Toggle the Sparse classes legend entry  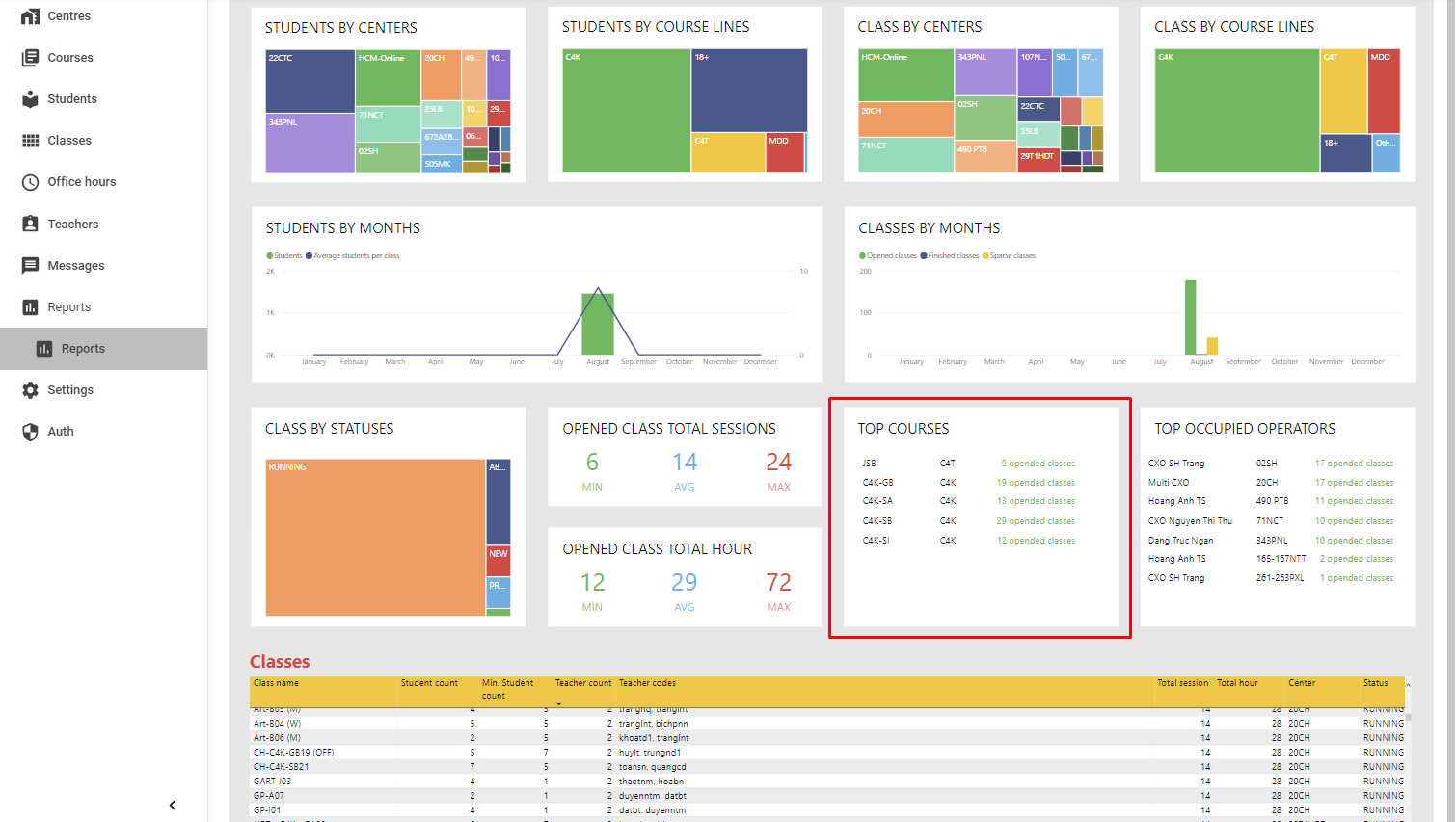tap(1009, 256)
